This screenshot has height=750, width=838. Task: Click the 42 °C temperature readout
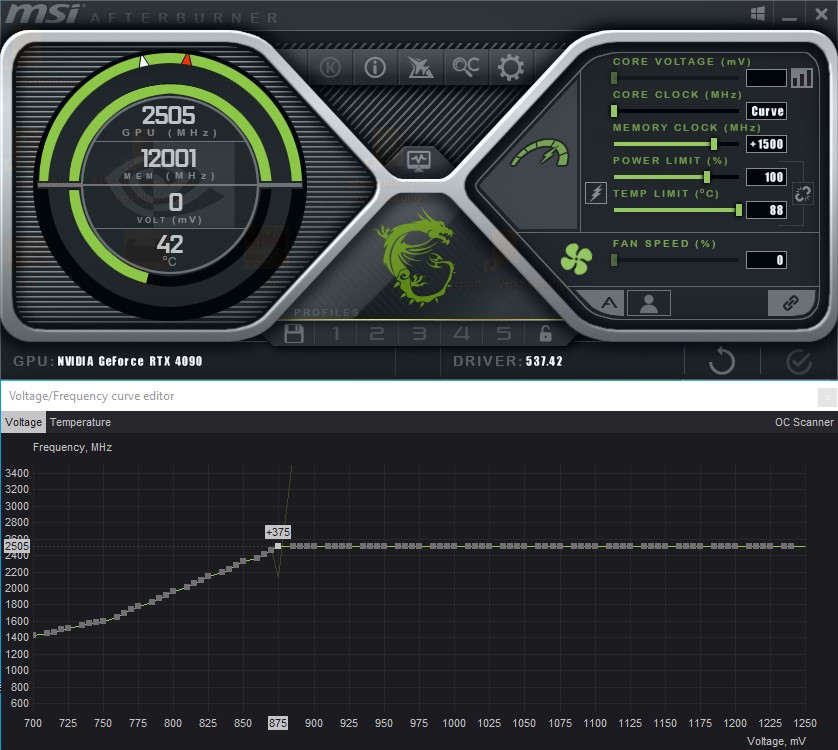pyautogui.click(x=170, y=245)
